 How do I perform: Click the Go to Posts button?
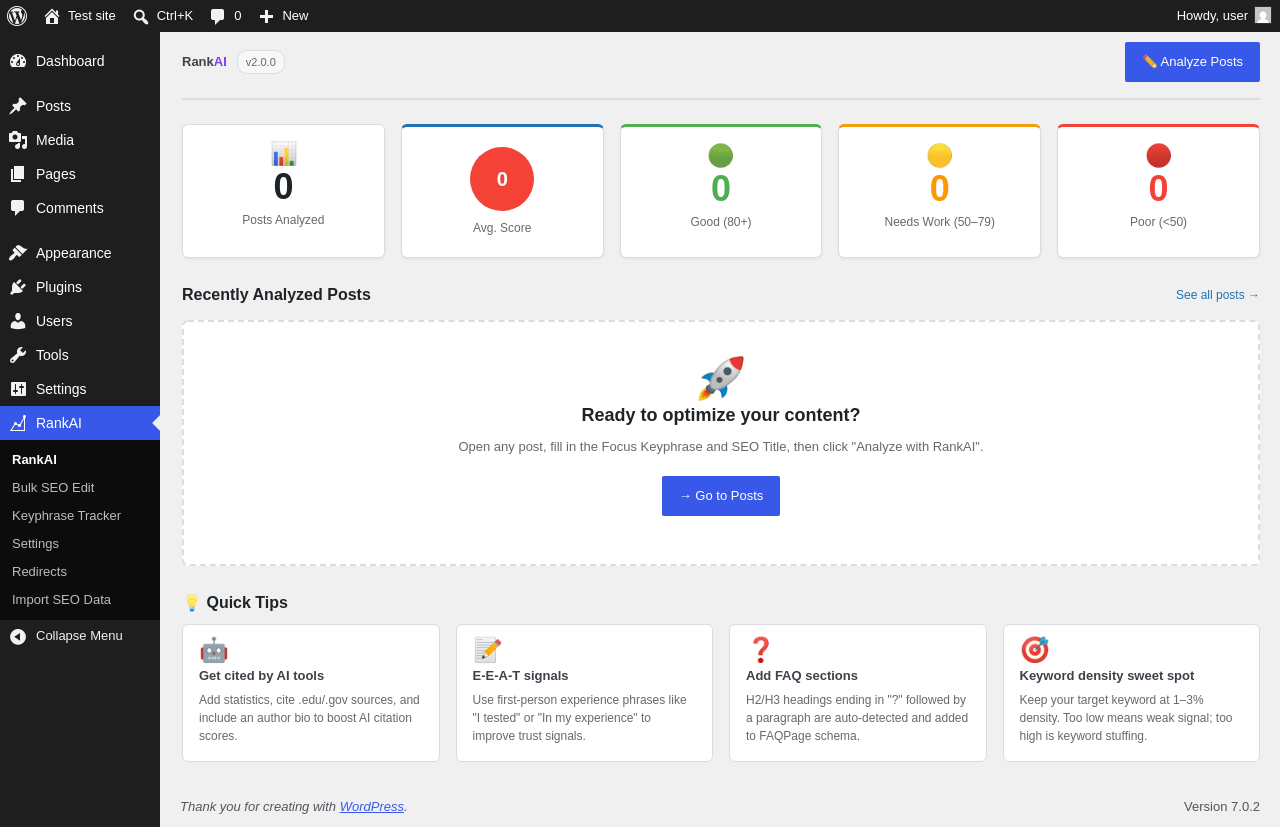[x=721, y=496]
